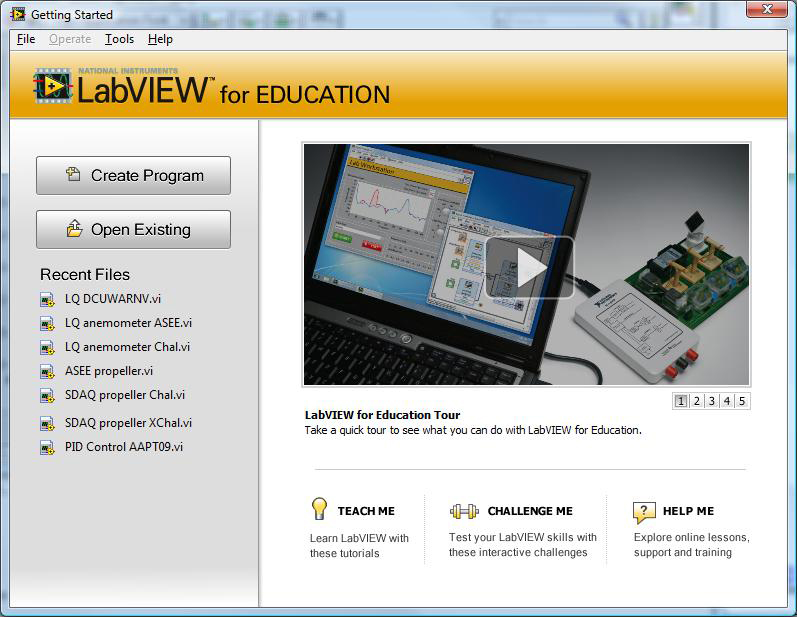Image resolution: width=797 pixels, height=617 pixels.
Task: Switch to slide 4 in the tour pager
Action: pyautogui.click(x=727, y=401)
